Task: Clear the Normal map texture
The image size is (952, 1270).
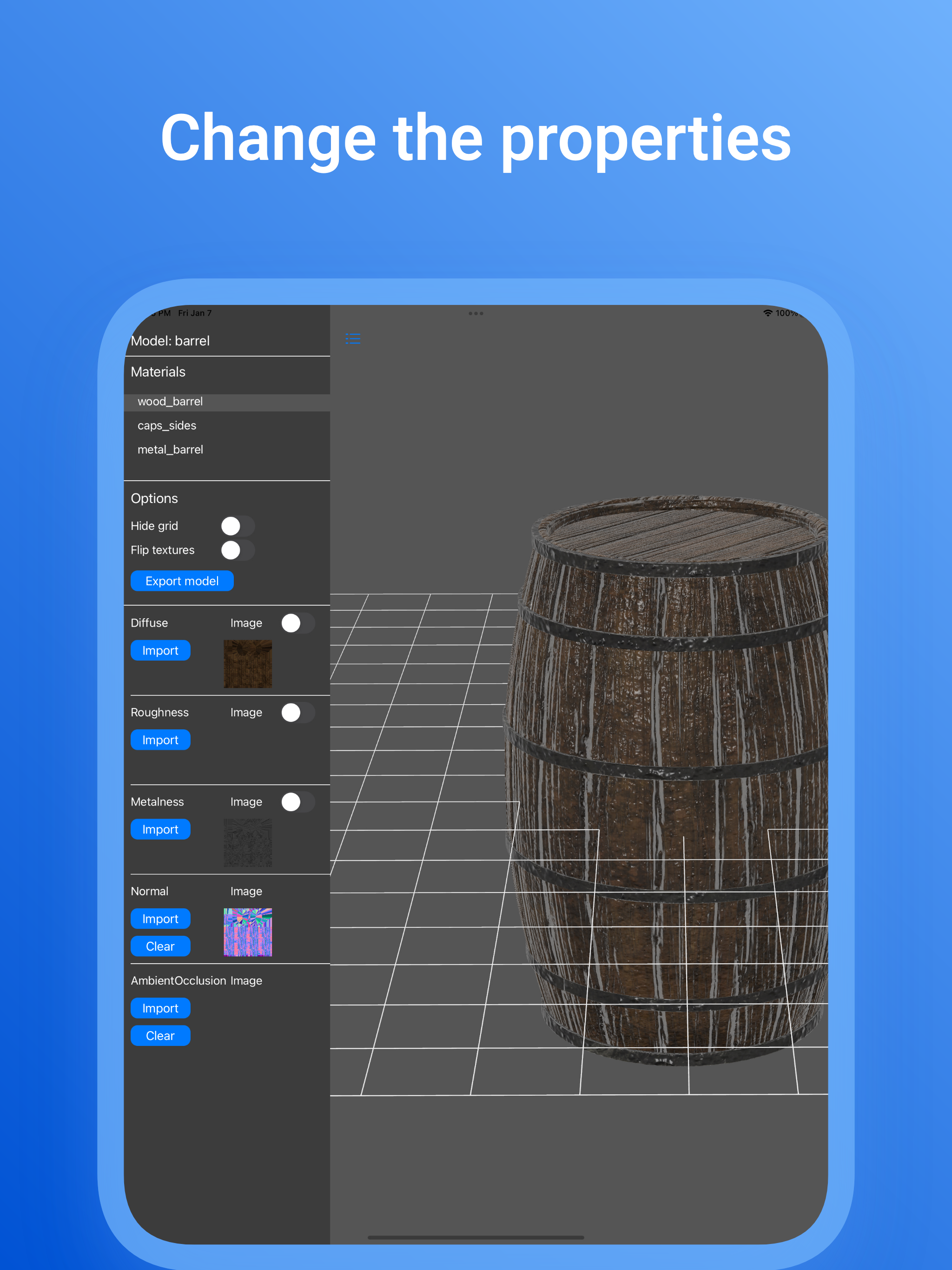Action: [x=160, y=947]
